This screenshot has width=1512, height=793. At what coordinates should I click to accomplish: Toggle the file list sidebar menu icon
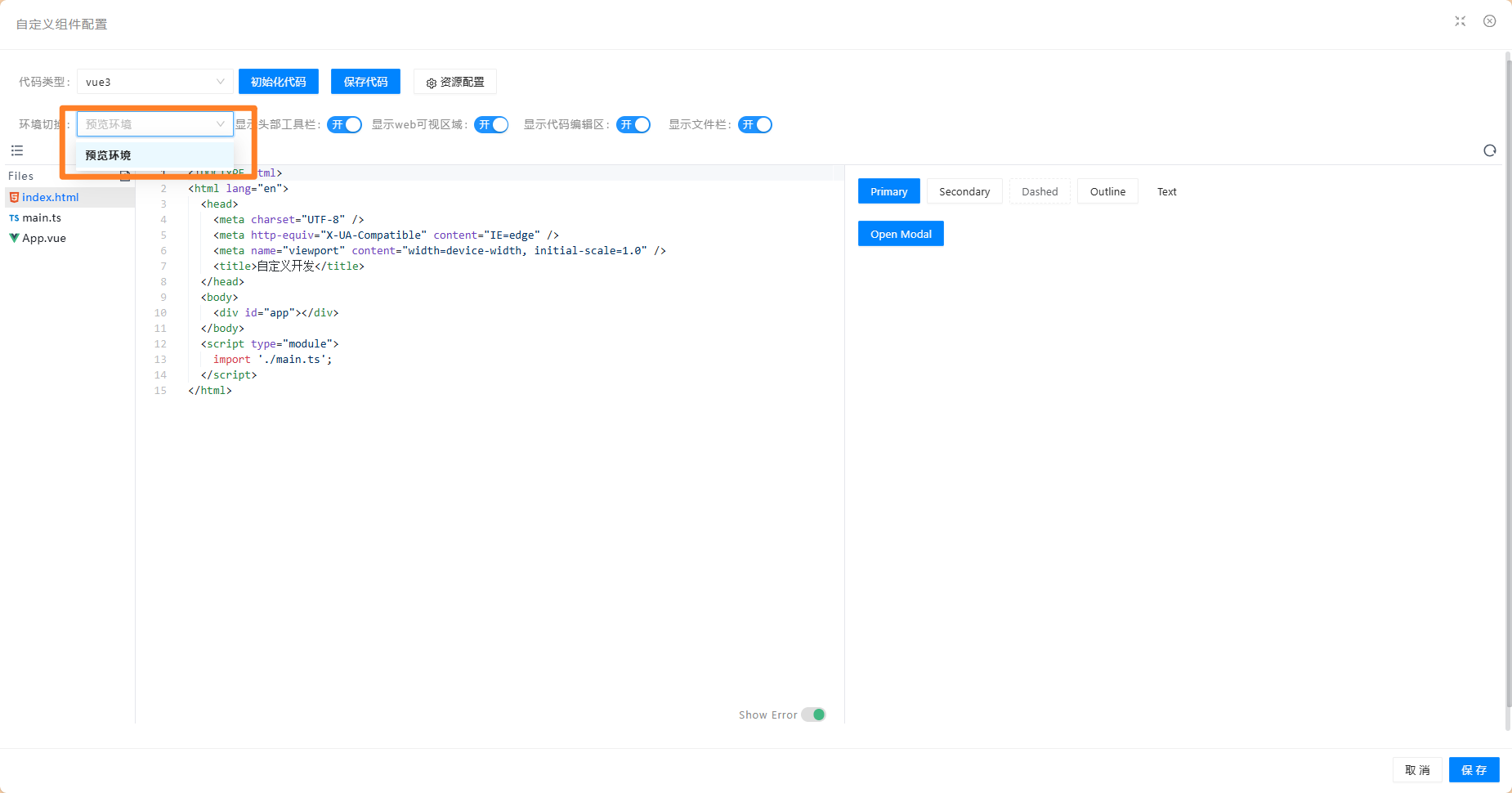(x=17, y=150)
